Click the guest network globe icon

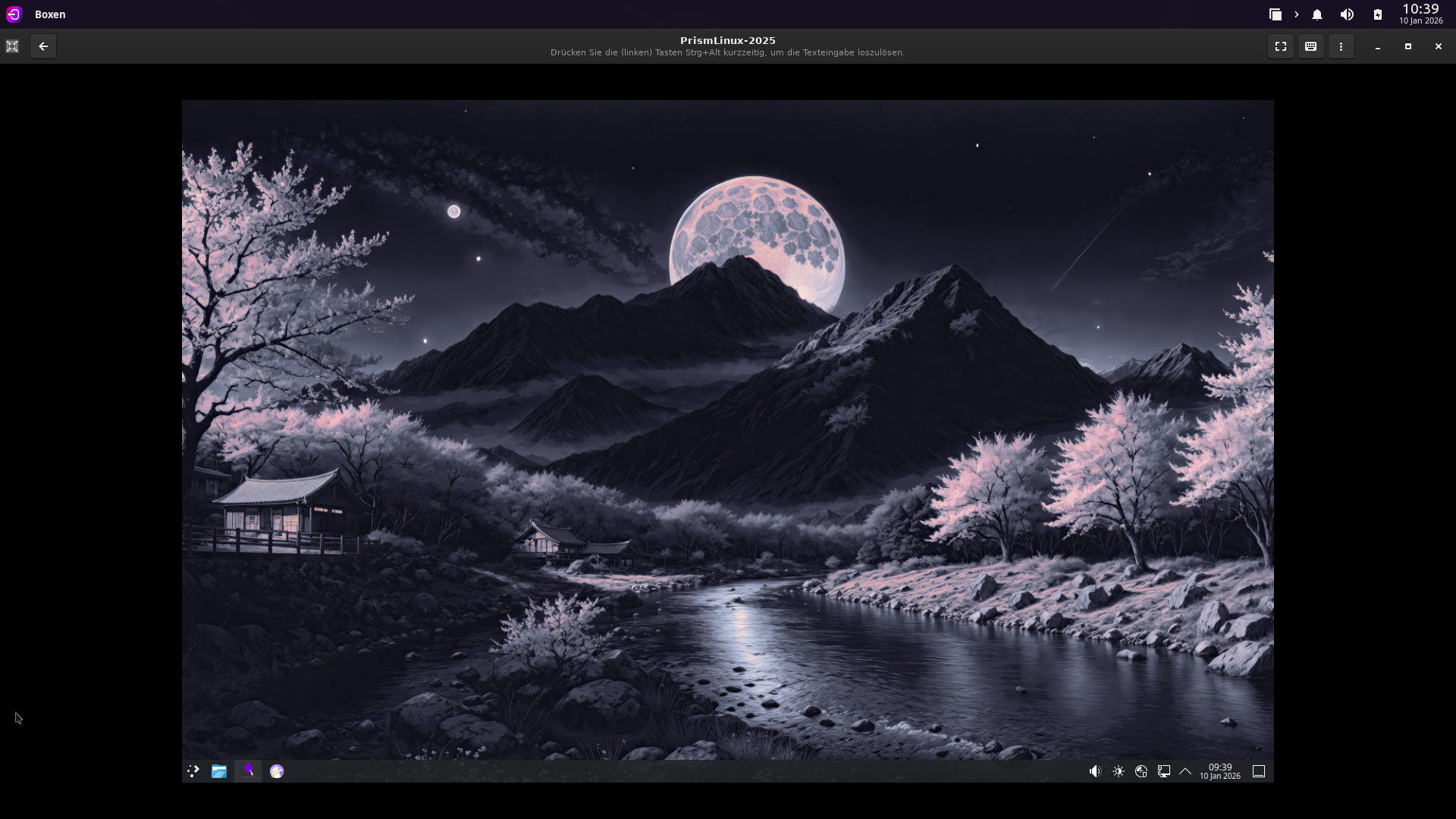[x=1141, y=771]
